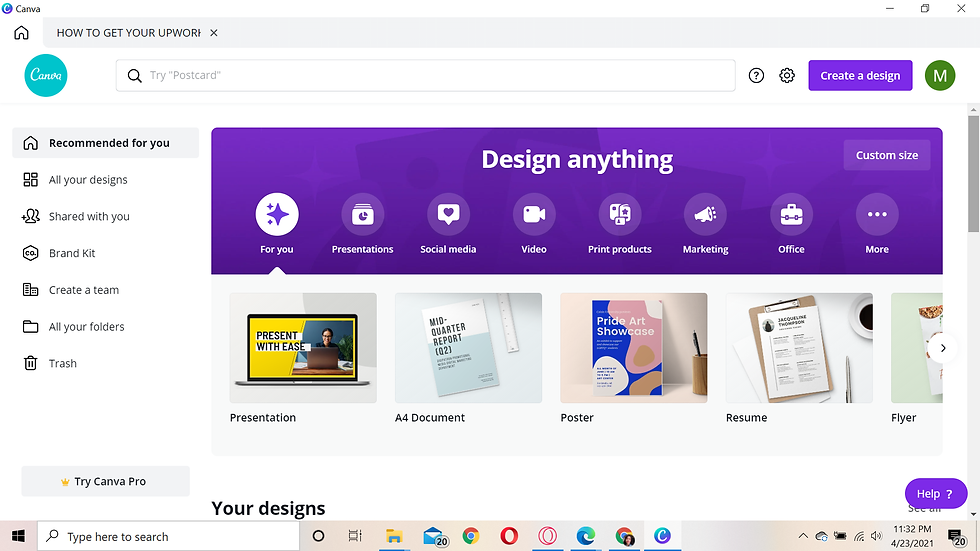Viewport: 980px width, 551px height.
Task: Close the HOW TO GET YOUR UPWORK tab
Action: 214,32
